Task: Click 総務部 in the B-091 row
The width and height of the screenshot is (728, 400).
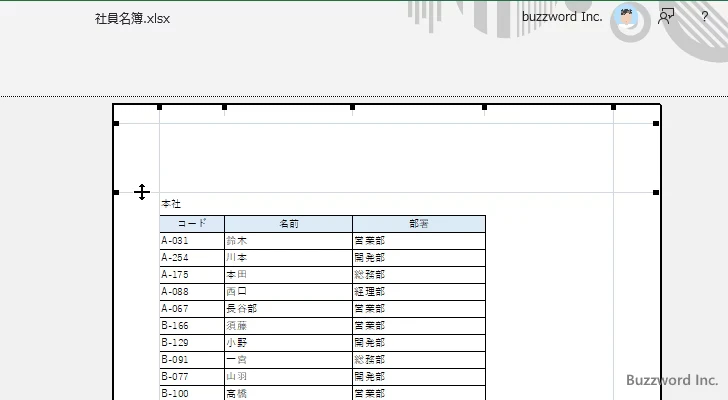Action: [x=370, y=360]
